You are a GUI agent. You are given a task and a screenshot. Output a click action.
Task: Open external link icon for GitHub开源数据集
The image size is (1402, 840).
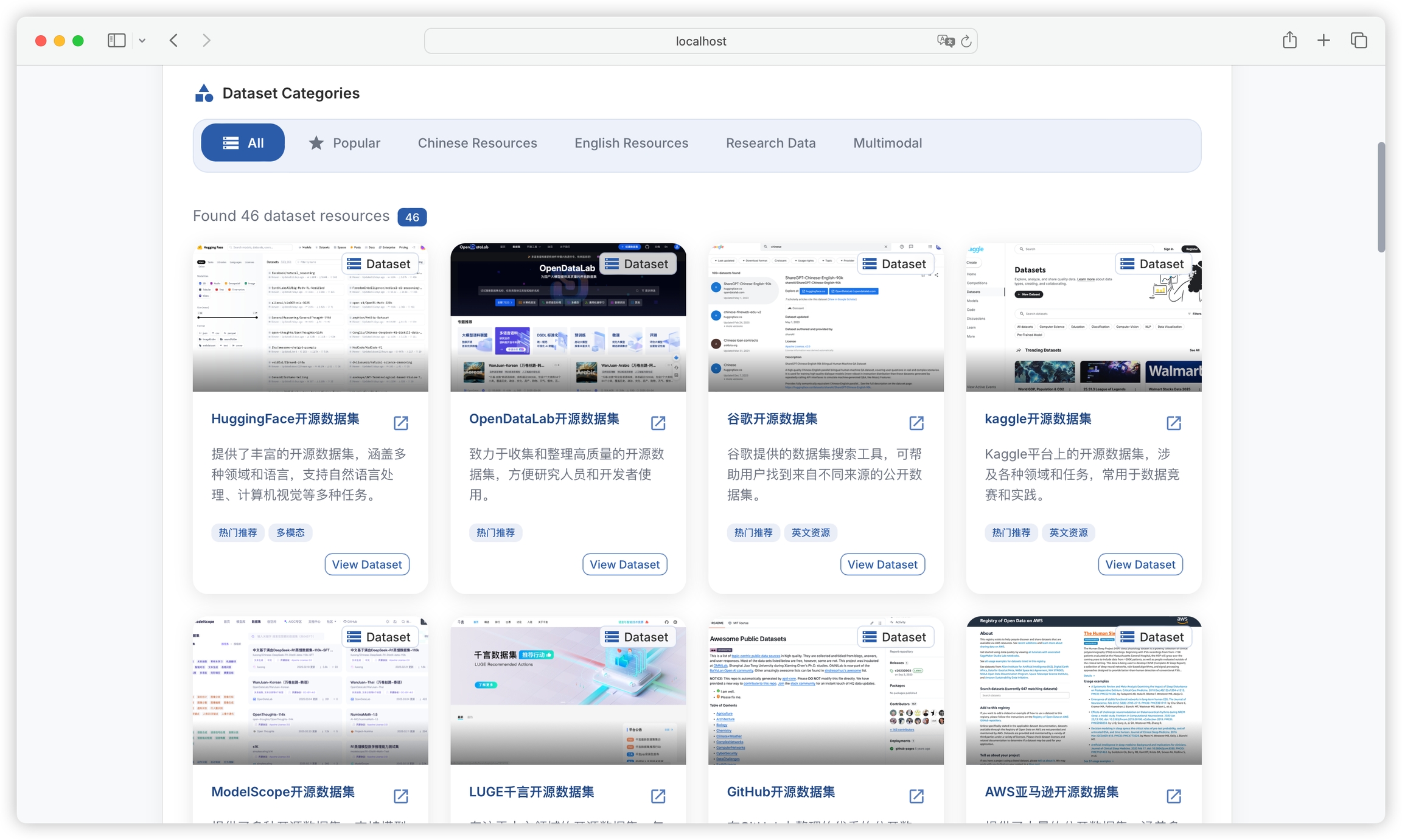pyautogui.click(x=916, y=796)
